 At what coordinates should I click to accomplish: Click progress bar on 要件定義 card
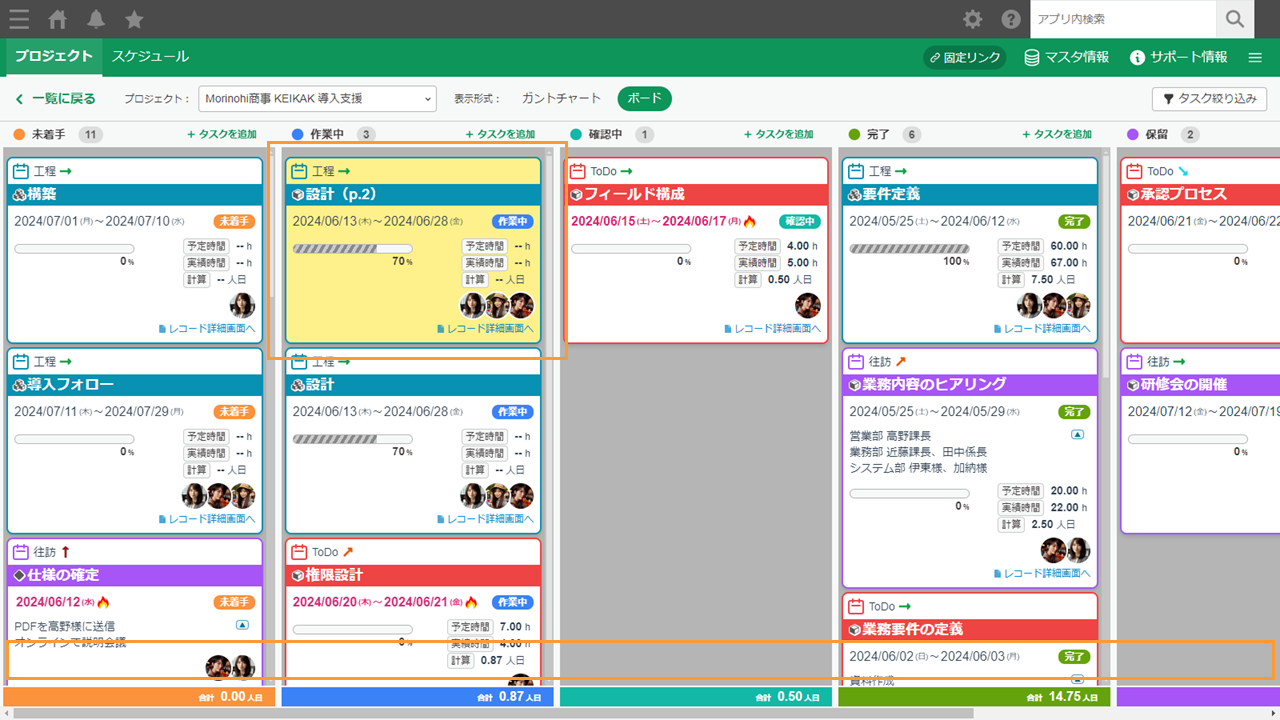pyautogui.click(x=909, y=248)
